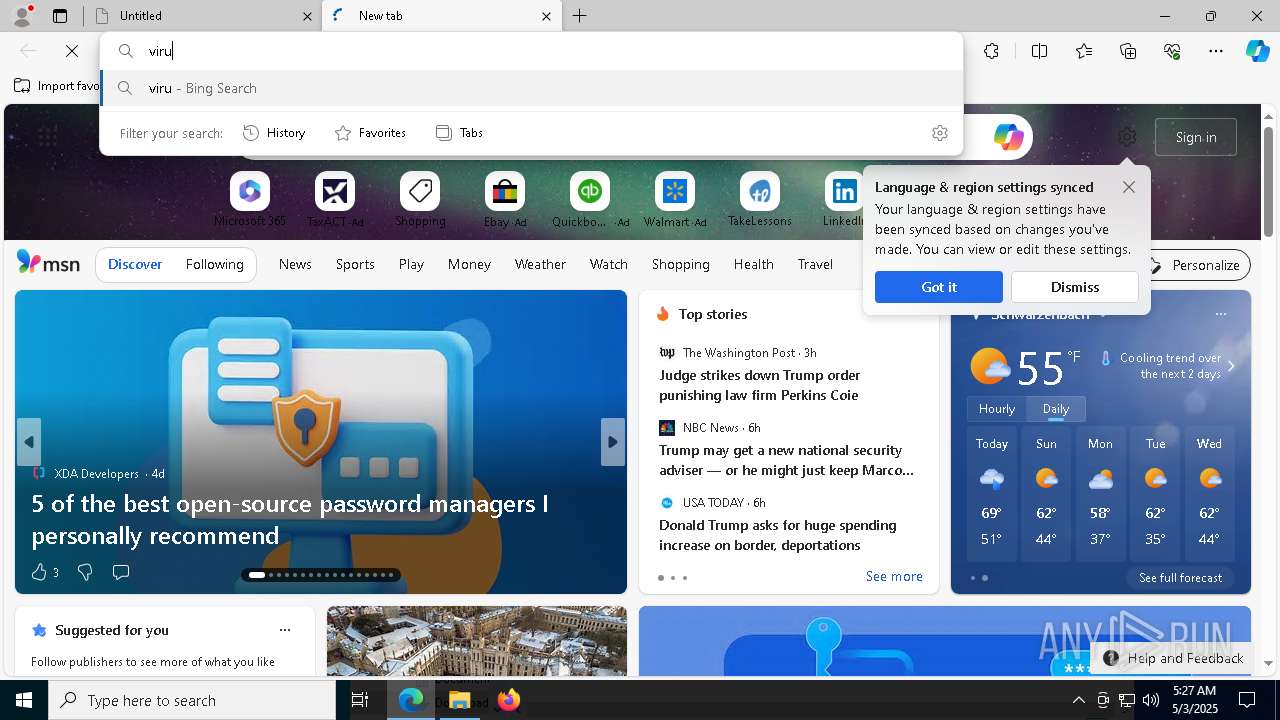Stop loading the page
Viewport: 1280px width, 720px height.
[72, 51]
